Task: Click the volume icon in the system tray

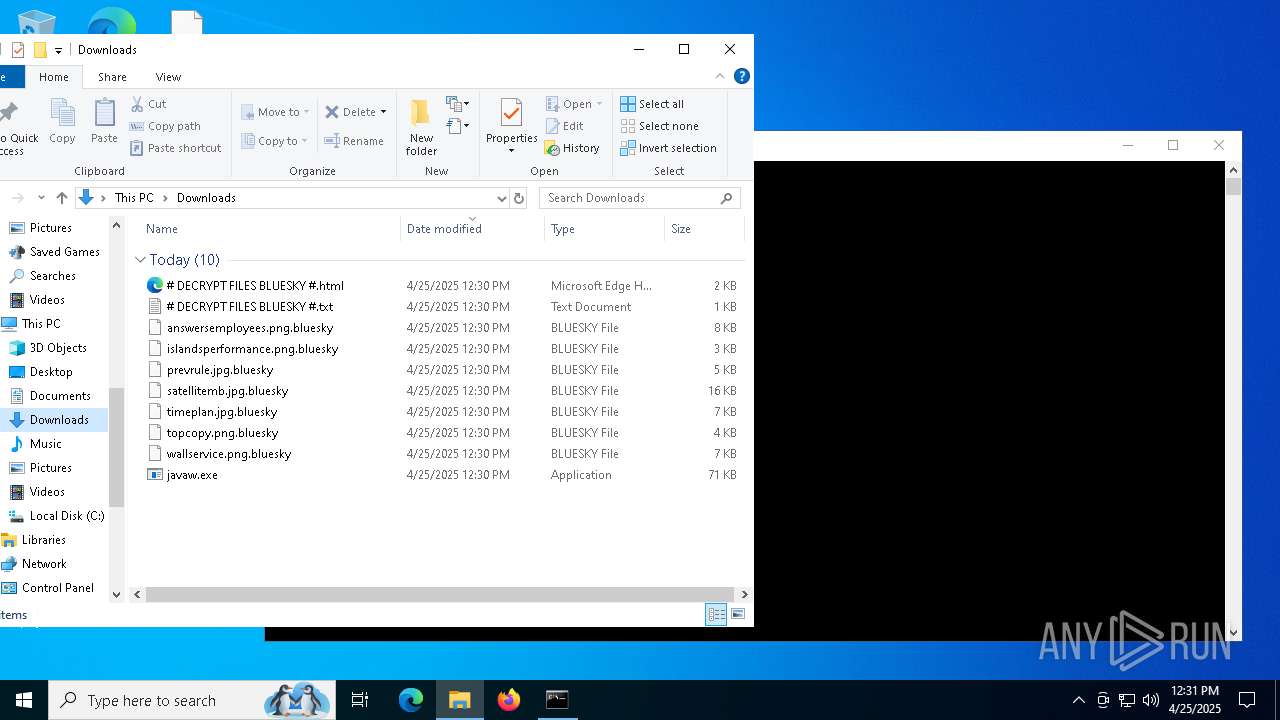Action: (x=1150, y=700)
